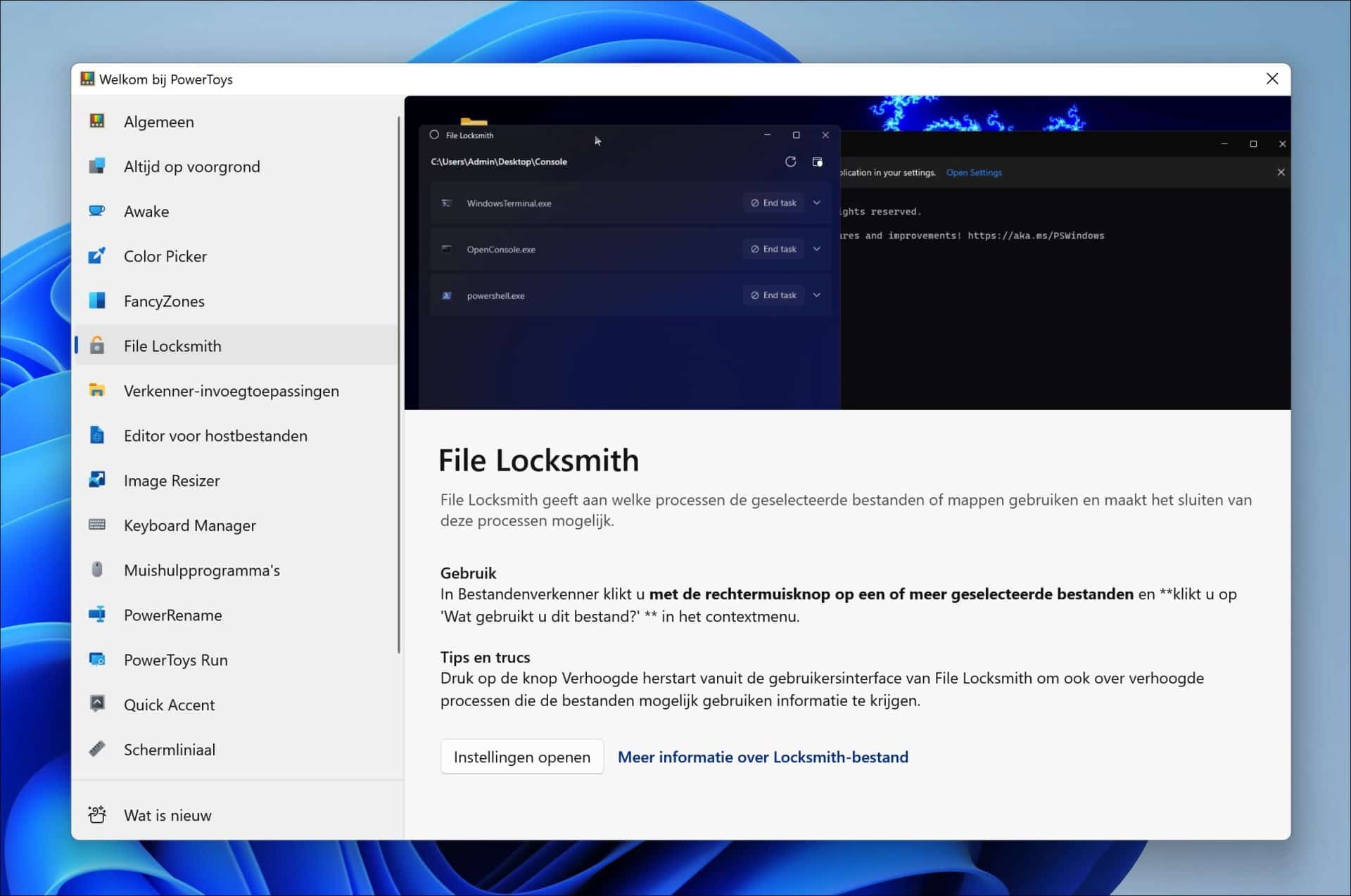The width and height of the screenshot is (1351, 896).
Task: Choose Keyboard Manager in sidebar
Action: coord(236,525)
